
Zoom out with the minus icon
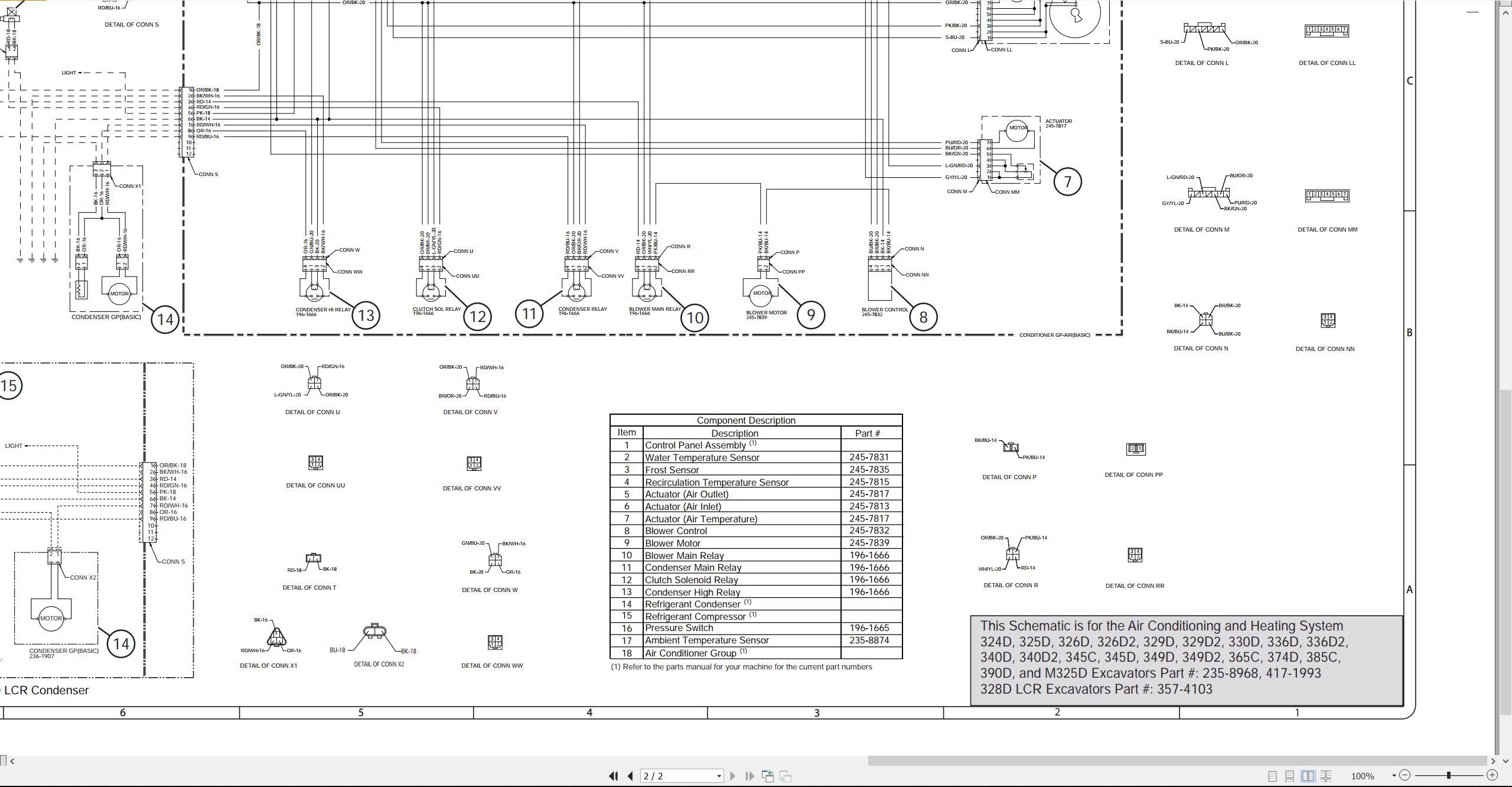pos(1405,775)
